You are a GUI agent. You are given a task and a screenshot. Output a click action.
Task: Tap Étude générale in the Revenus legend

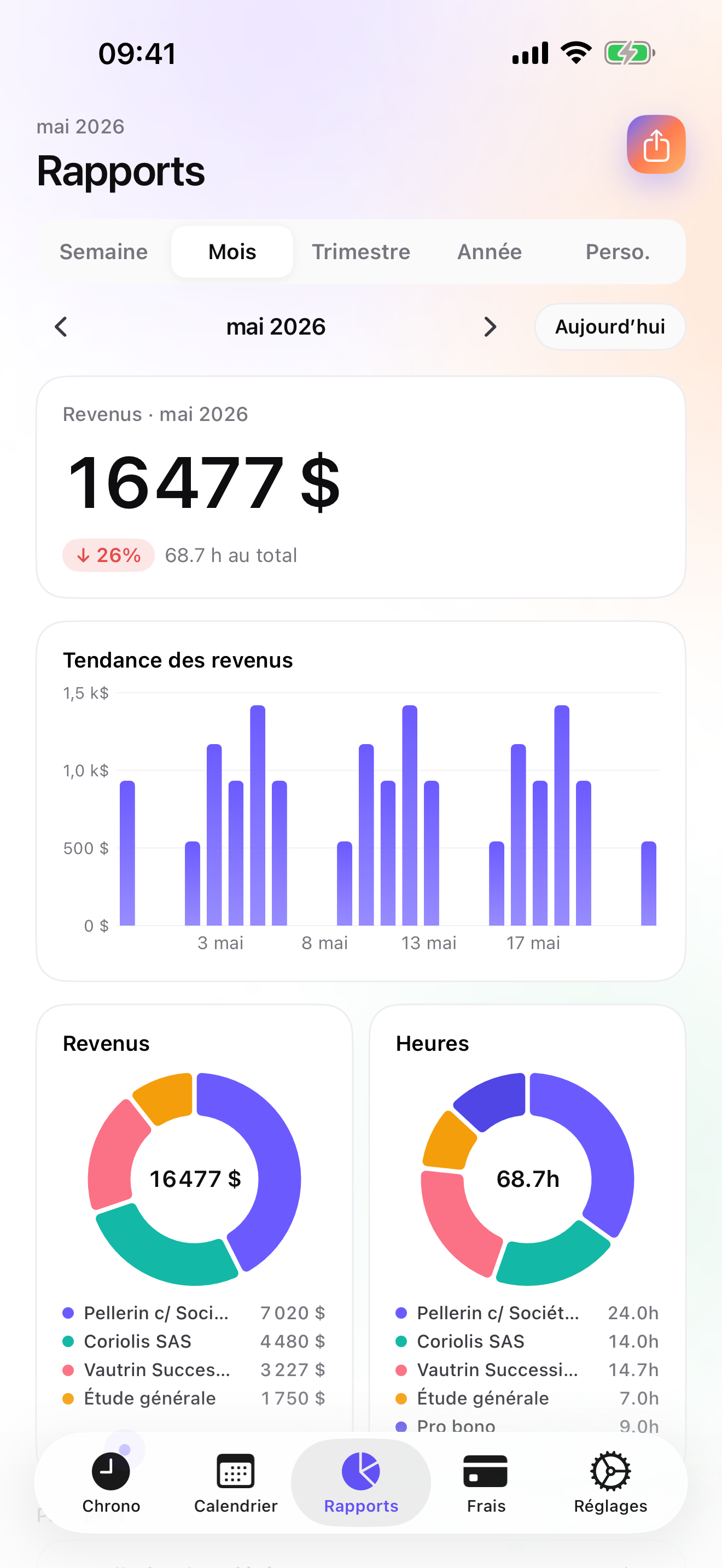tap(150, 1398)
